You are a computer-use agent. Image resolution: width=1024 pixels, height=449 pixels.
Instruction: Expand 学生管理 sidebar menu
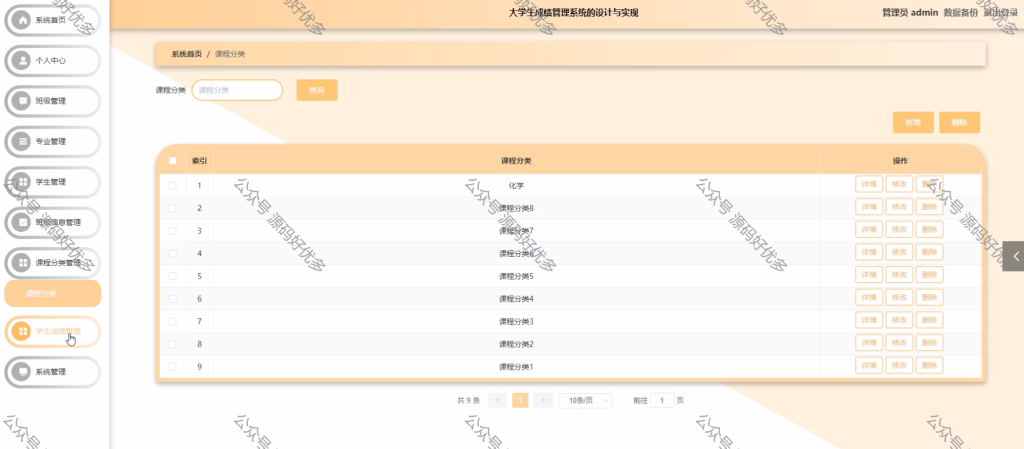(53, 182)
